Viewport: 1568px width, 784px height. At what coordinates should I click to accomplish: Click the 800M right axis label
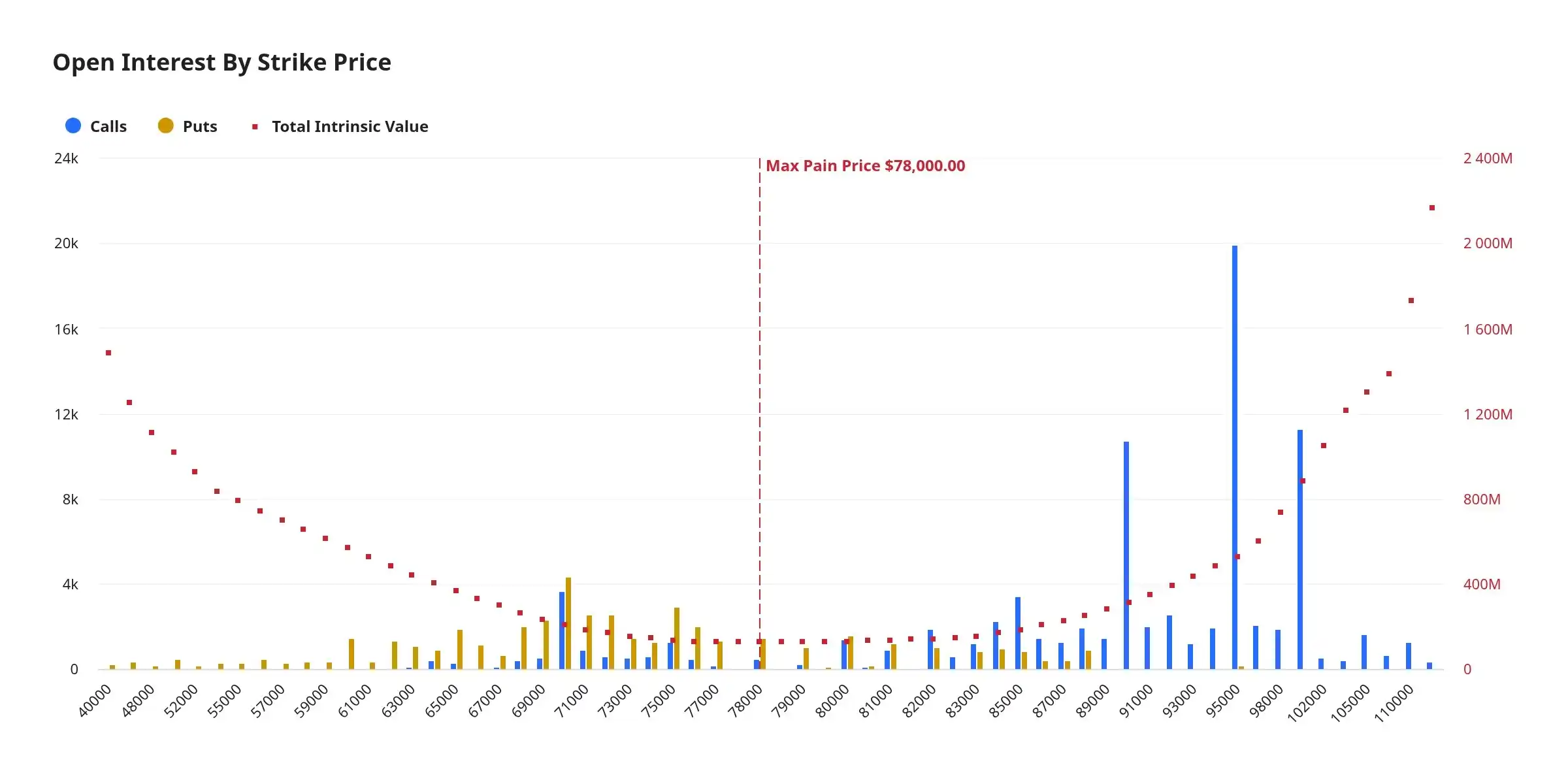point(1482,499)
